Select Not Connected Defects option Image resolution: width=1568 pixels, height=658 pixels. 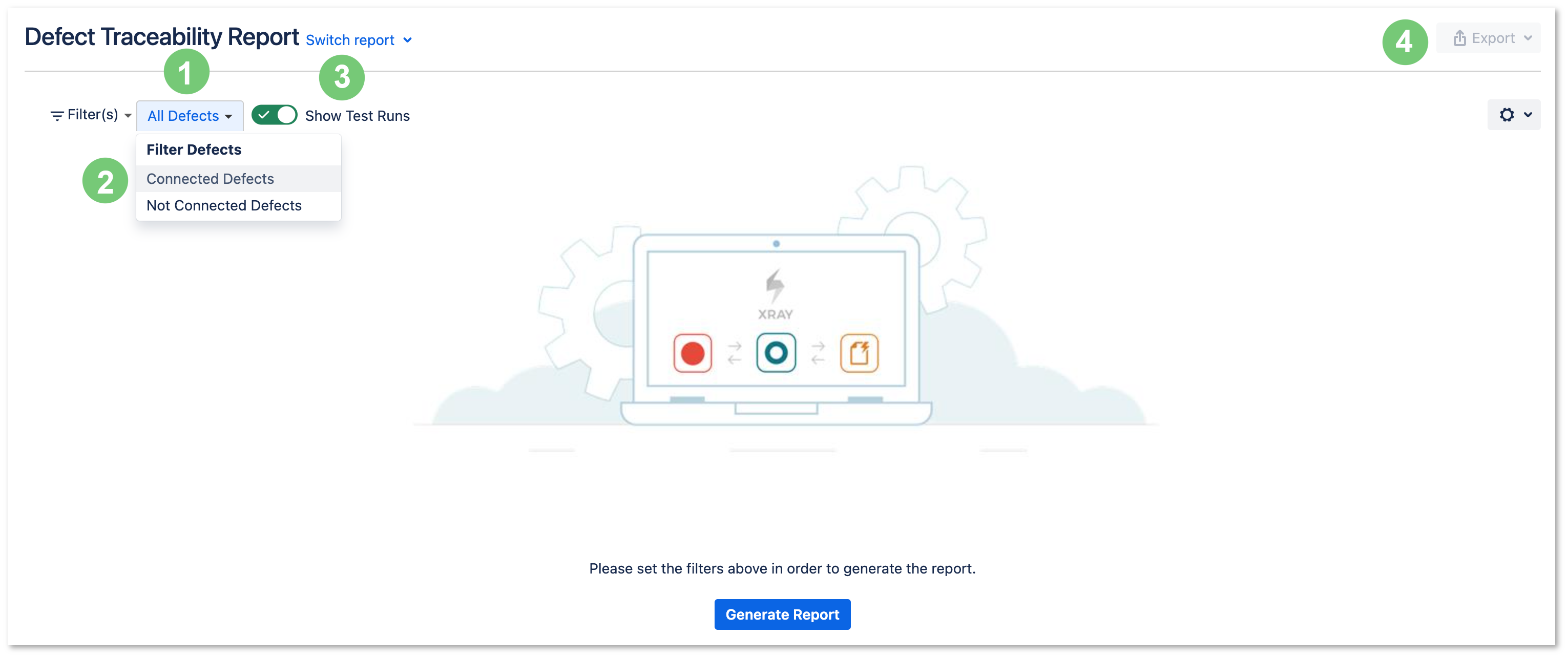coord(239,206)
